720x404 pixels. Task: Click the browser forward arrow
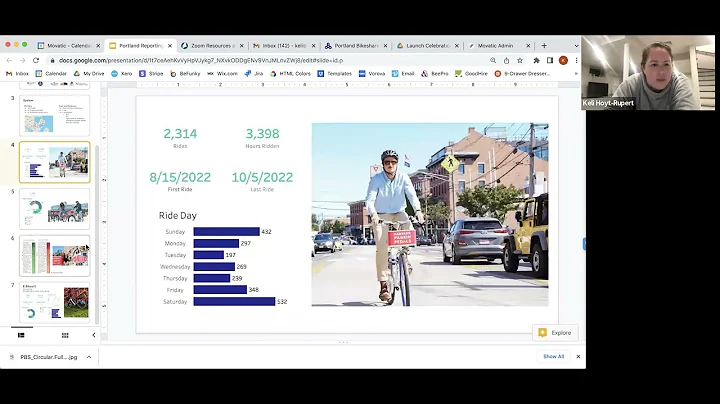[x=22, y=60]
